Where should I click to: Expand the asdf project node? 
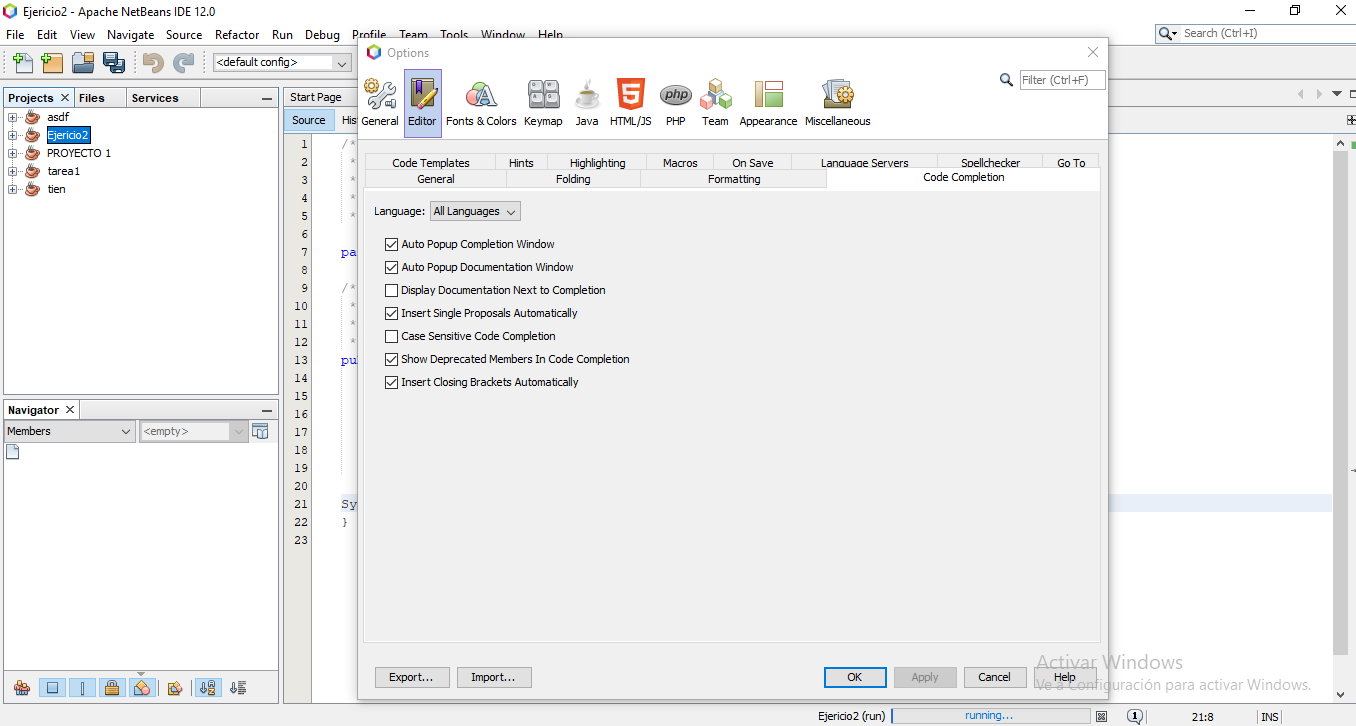point(13,117)
